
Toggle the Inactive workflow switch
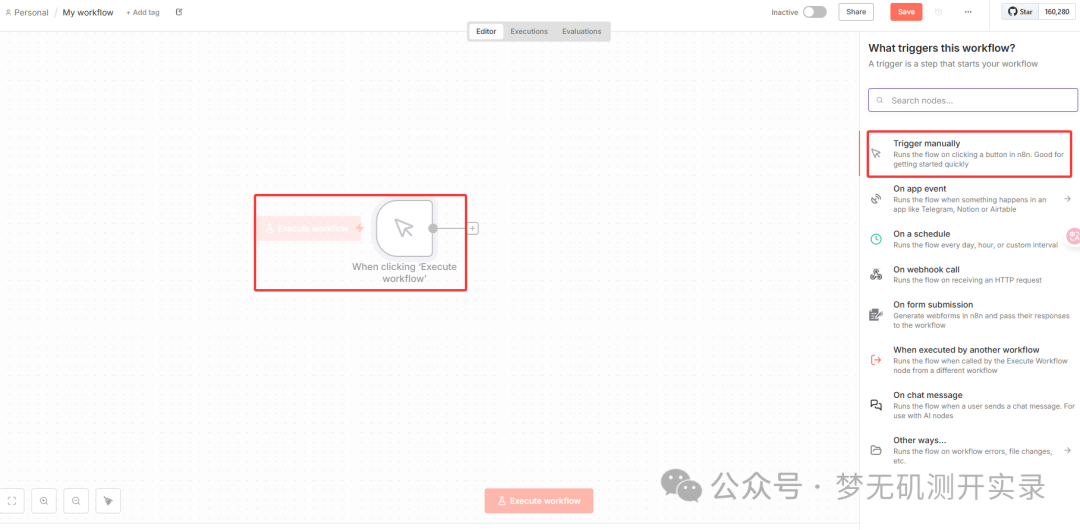pyautogui.click(x=815, y=12)
